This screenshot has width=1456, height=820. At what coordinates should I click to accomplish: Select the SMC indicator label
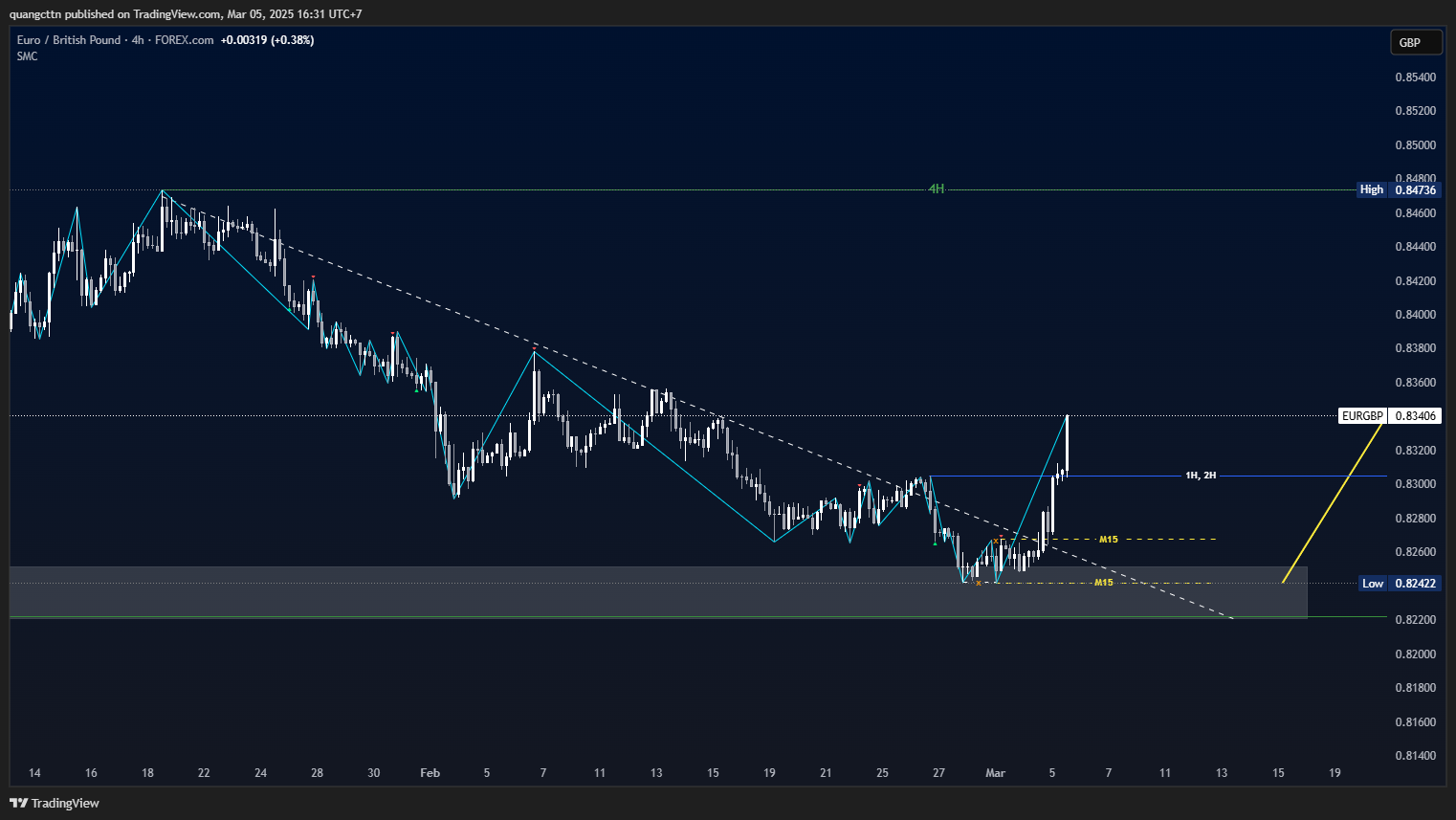click(x=28, y=56)
